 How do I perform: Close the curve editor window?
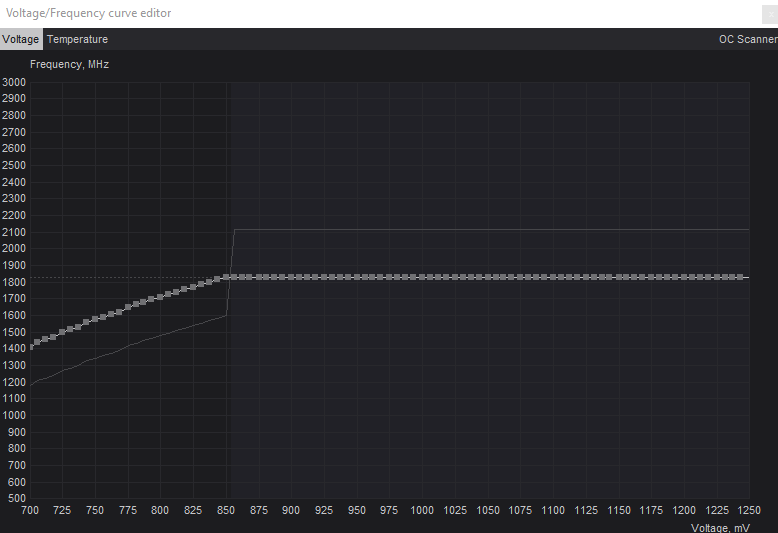771,14
